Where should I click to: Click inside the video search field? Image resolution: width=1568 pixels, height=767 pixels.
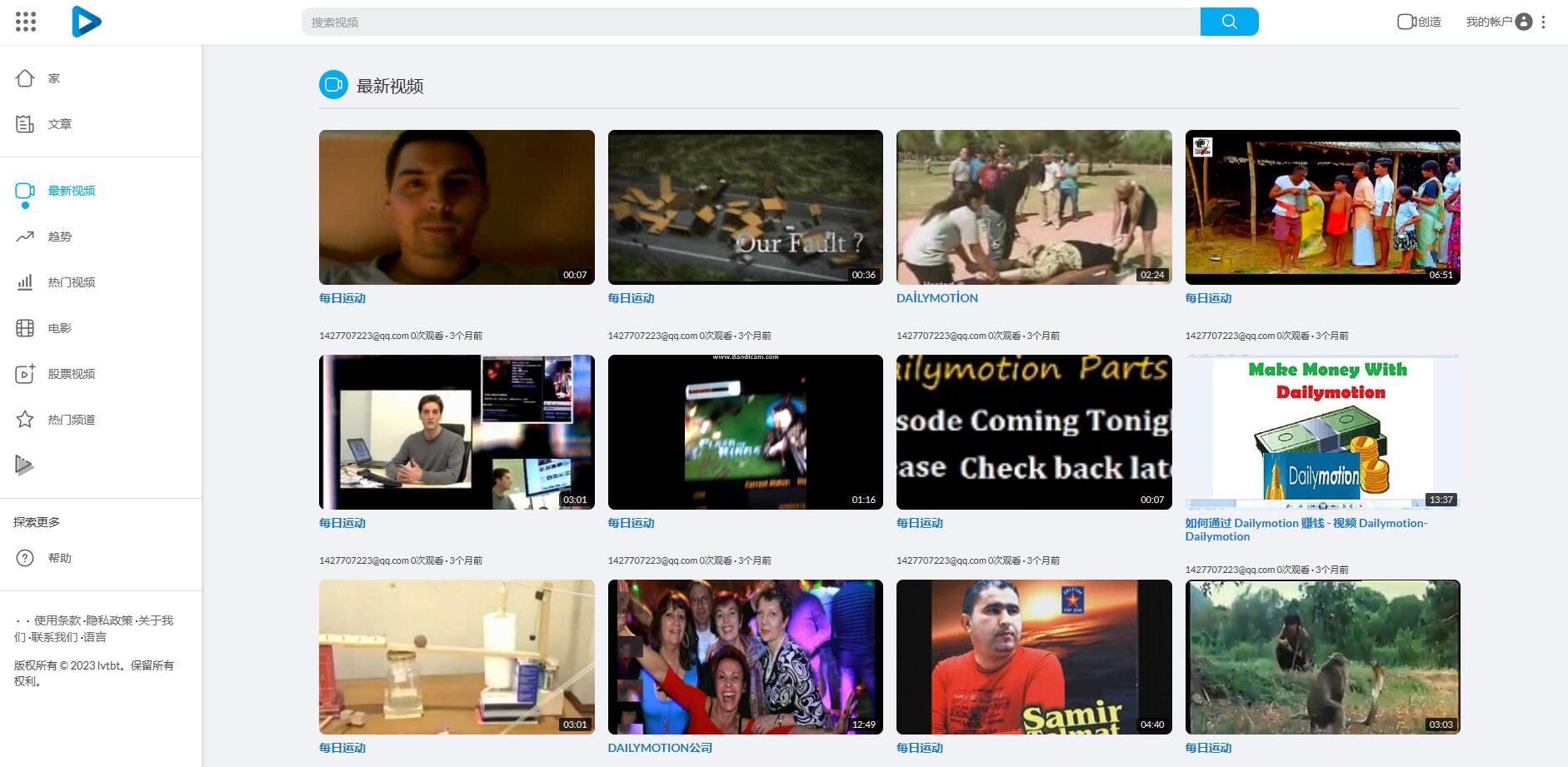pos(750,22)
